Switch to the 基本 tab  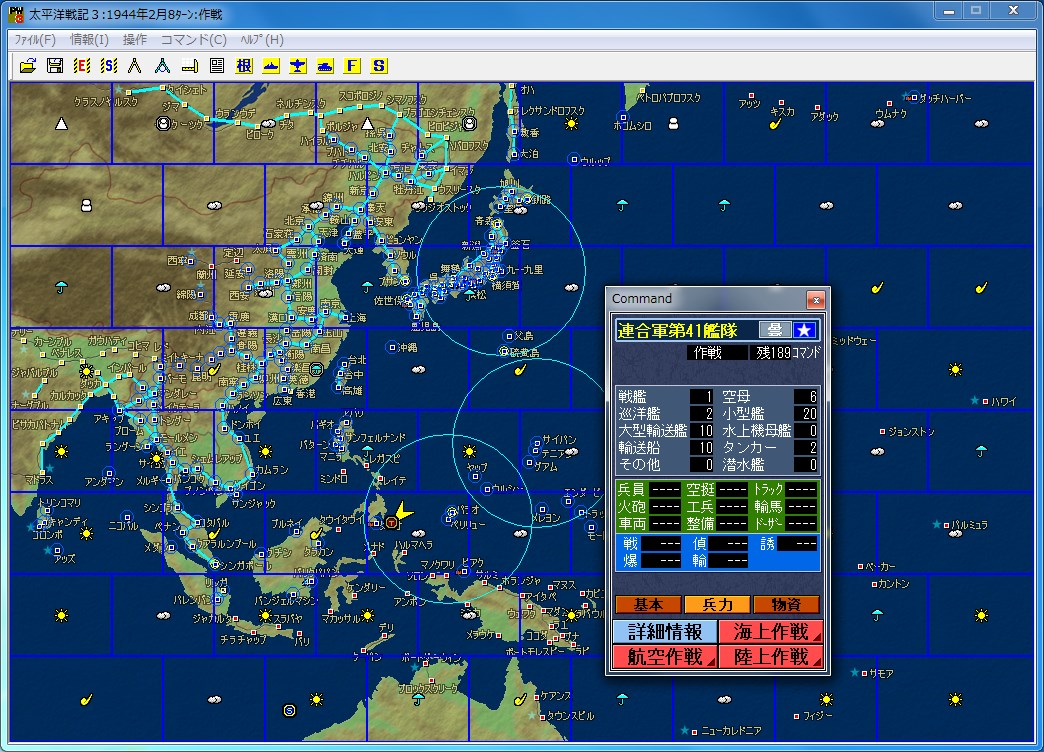click(648, 604)
